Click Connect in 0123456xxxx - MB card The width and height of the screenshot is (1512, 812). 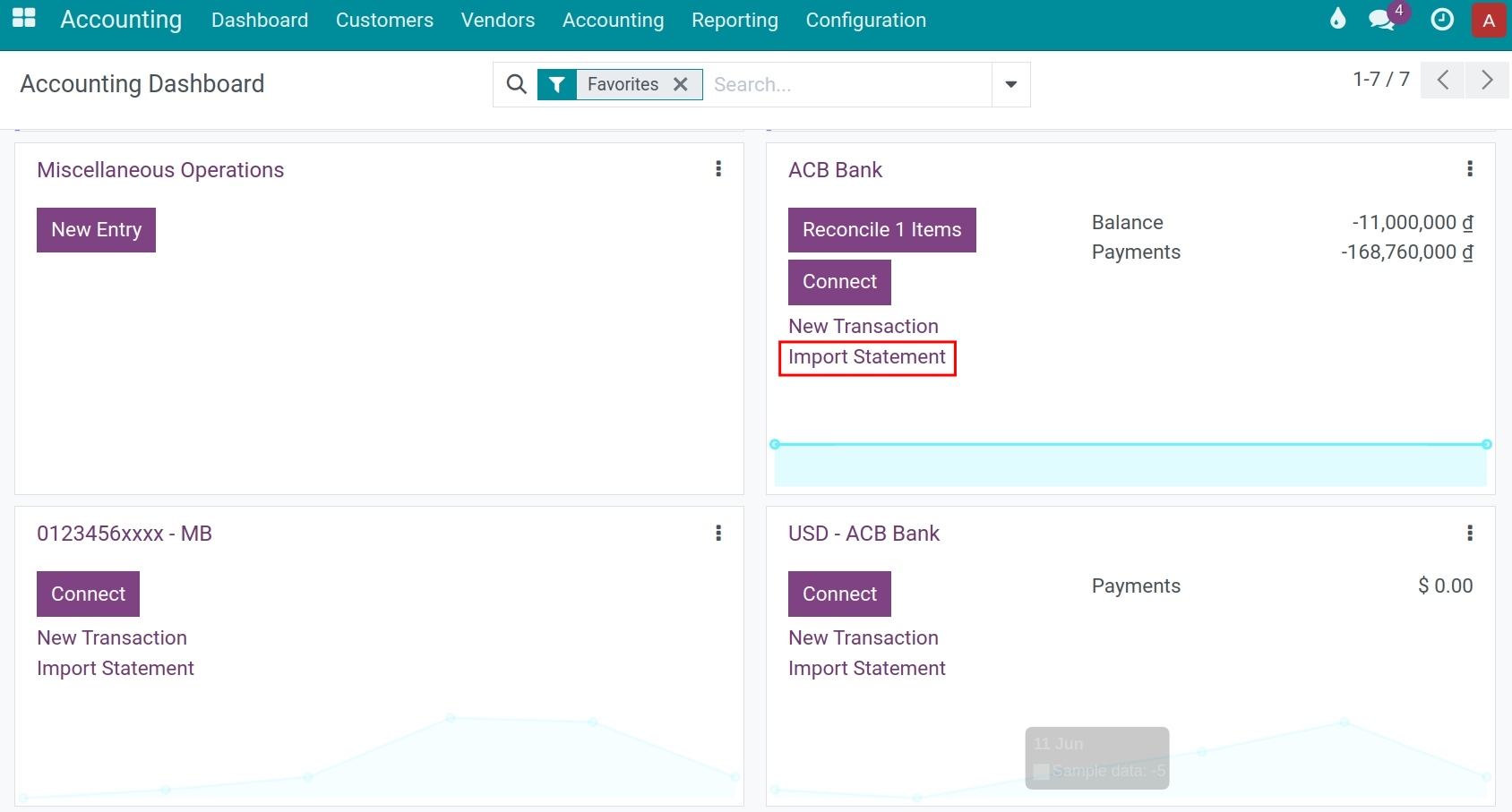tap(88, 594)
